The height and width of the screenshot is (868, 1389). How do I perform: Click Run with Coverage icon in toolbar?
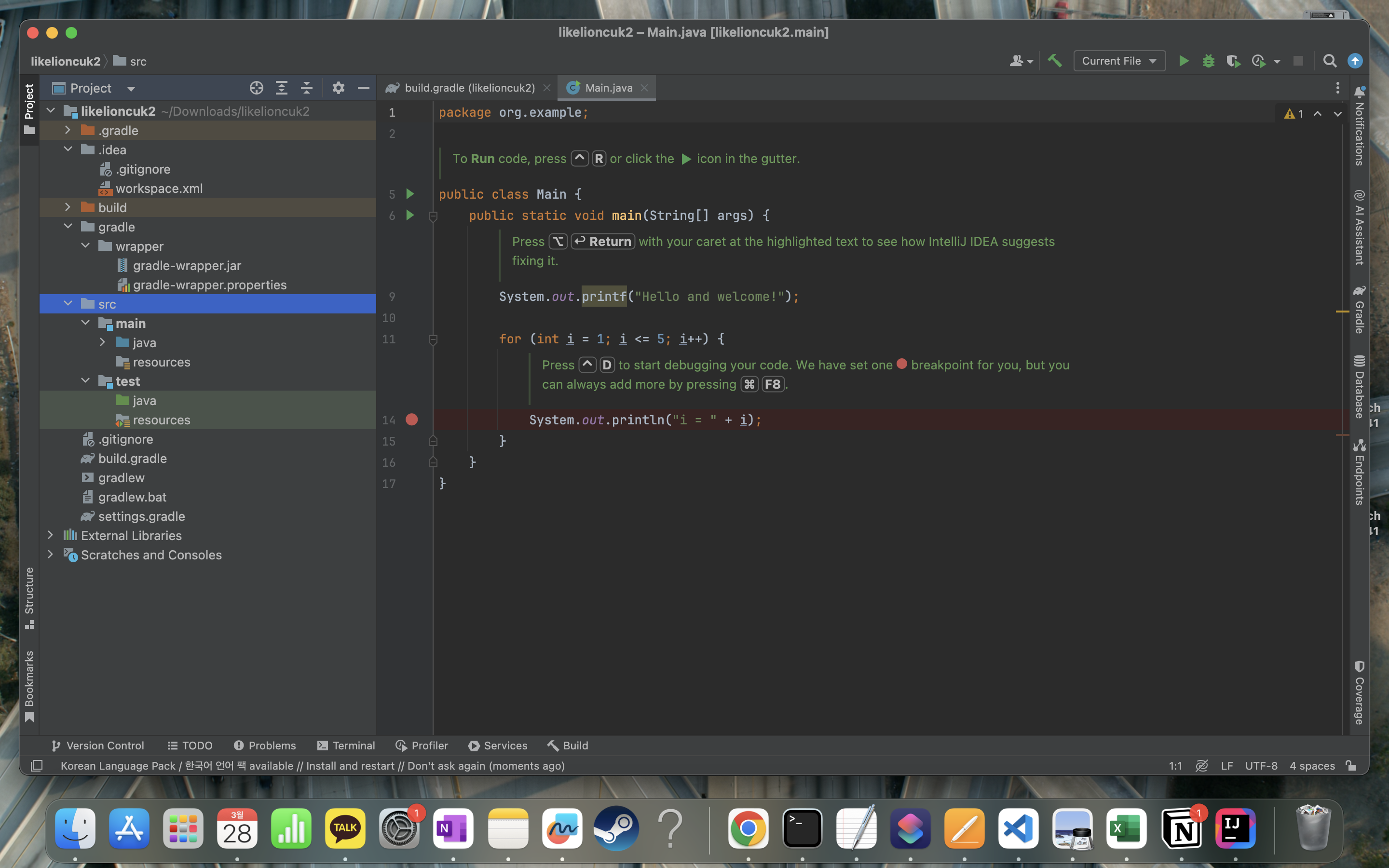tap(1233, 61)
